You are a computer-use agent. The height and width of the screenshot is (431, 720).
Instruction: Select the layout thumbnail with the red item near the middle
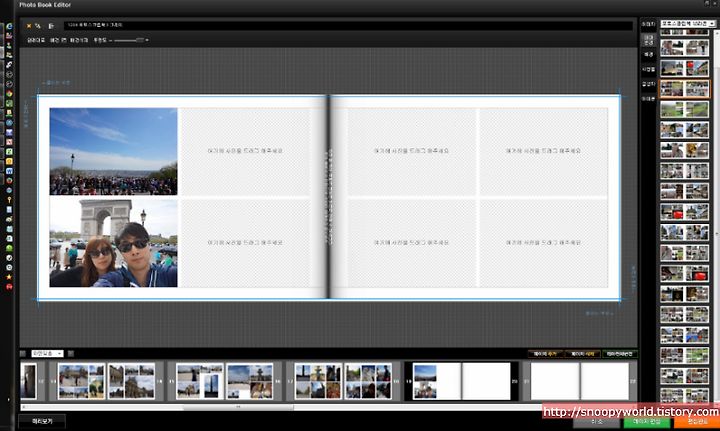point(684,212)
